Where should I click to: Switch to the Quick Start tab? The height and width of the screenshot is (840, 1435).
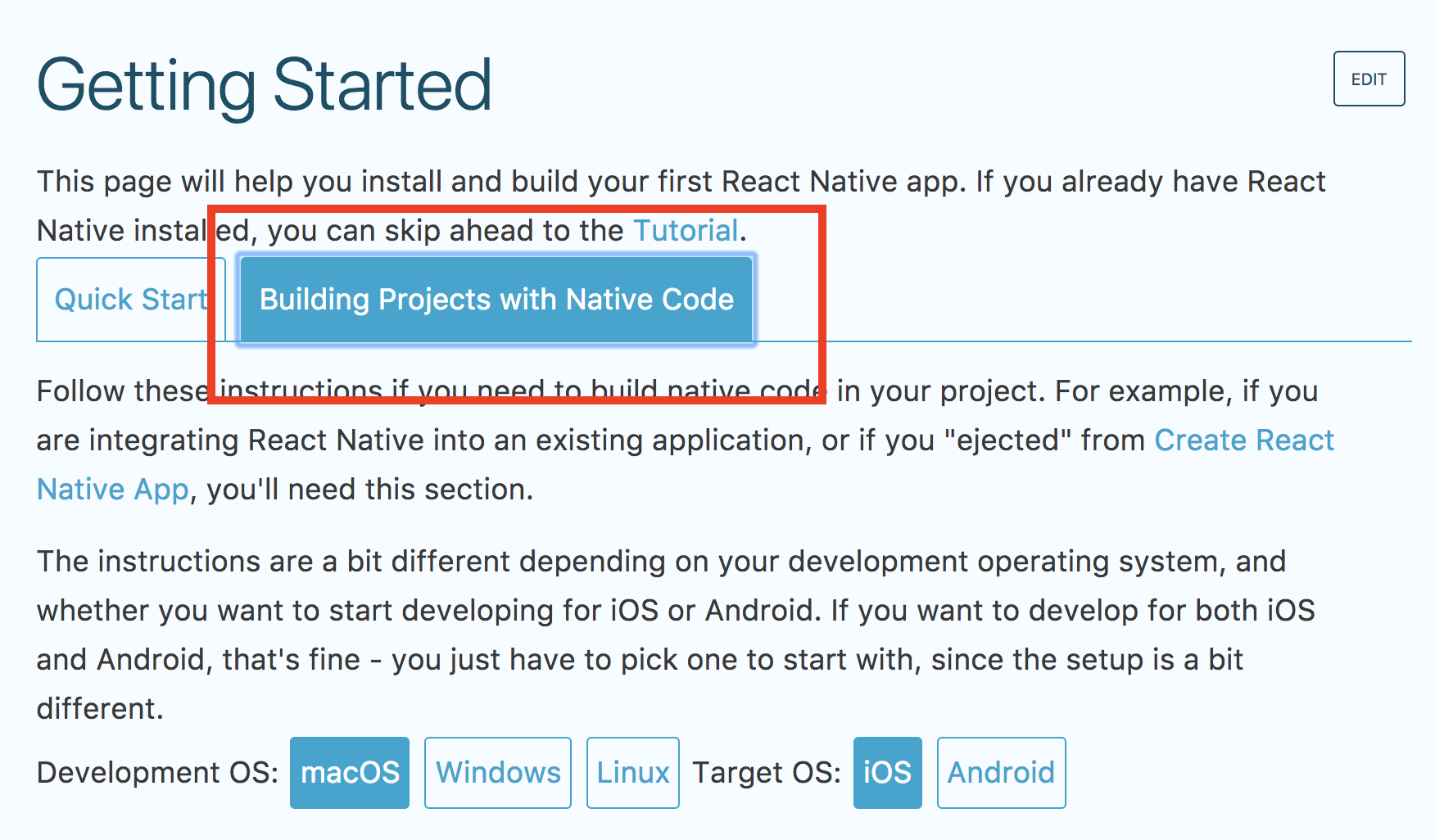pos(131,300)
